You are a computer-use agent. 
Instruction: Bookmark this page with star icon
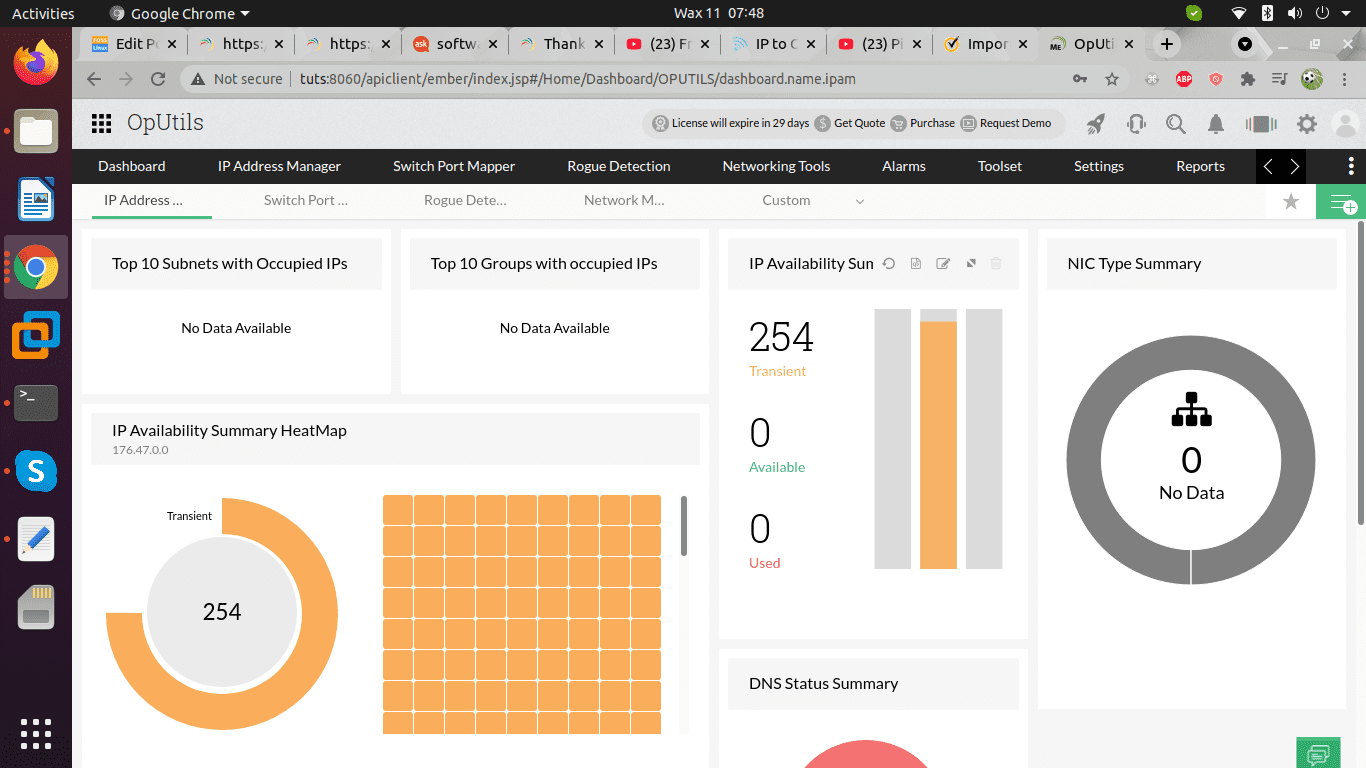pyautogui.click(x=1111, y=79)
